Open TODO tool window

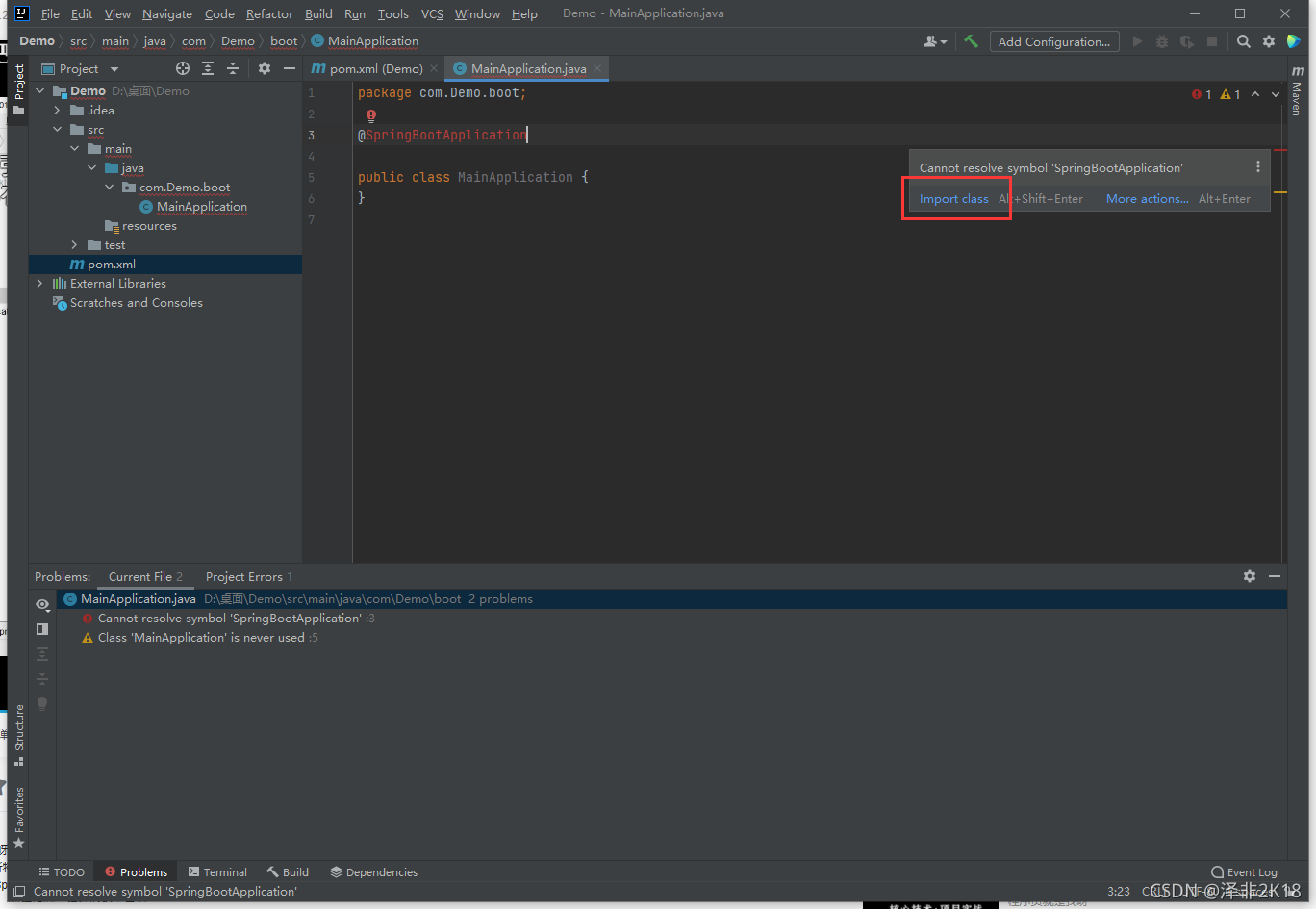click(x=62, y=872)
